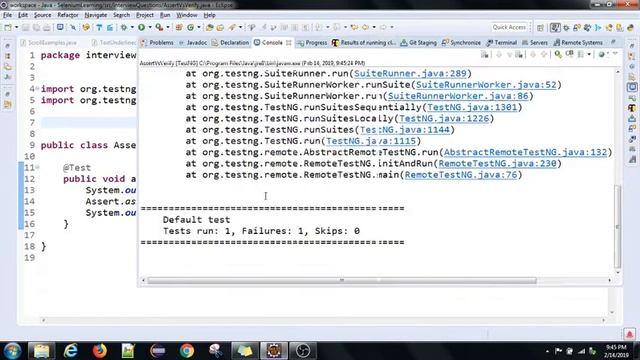This screenshot has height=360, width=640.
Task: Open the File menu
Action: 7,15
